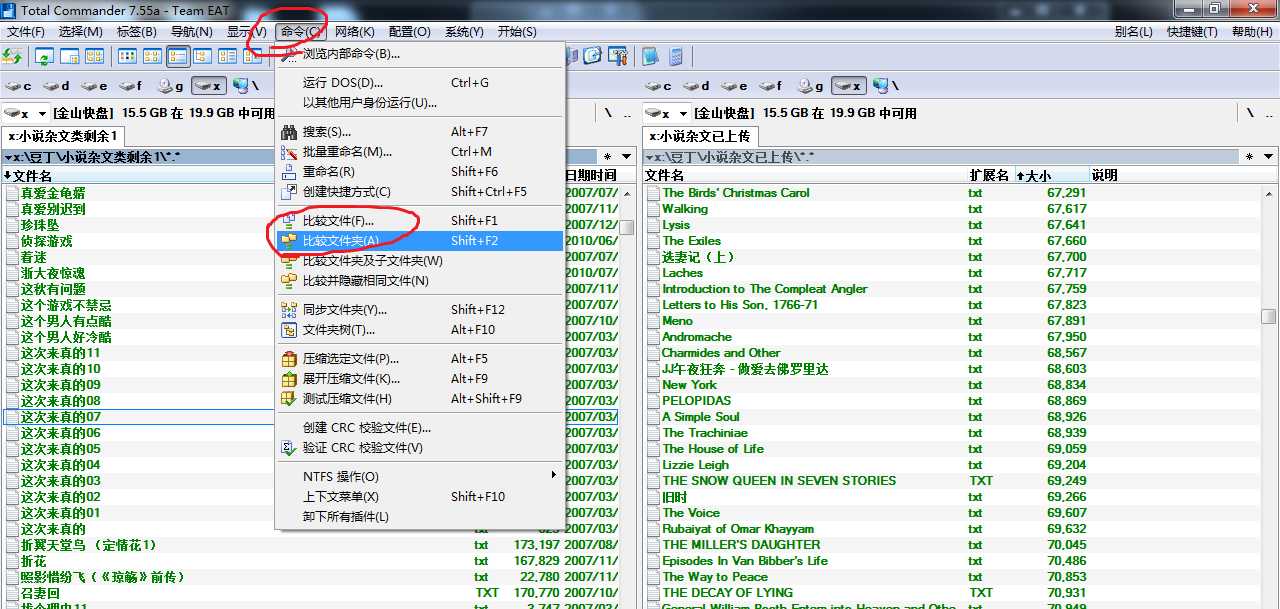The image size is (1280, 609).
Task: Open the 网络(K) menu
Action: pos(355,32)
